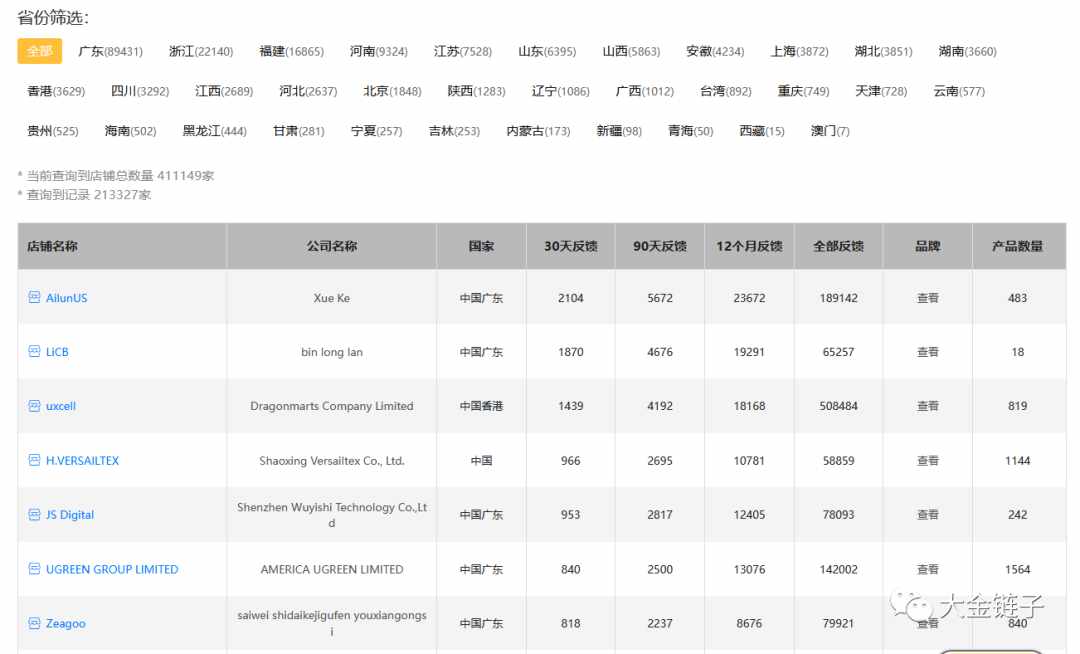This screenshot has width=1080, height=654.
Task: Select the 澳门 region filter
Action: pyautogui.click(x=830, y=131)
